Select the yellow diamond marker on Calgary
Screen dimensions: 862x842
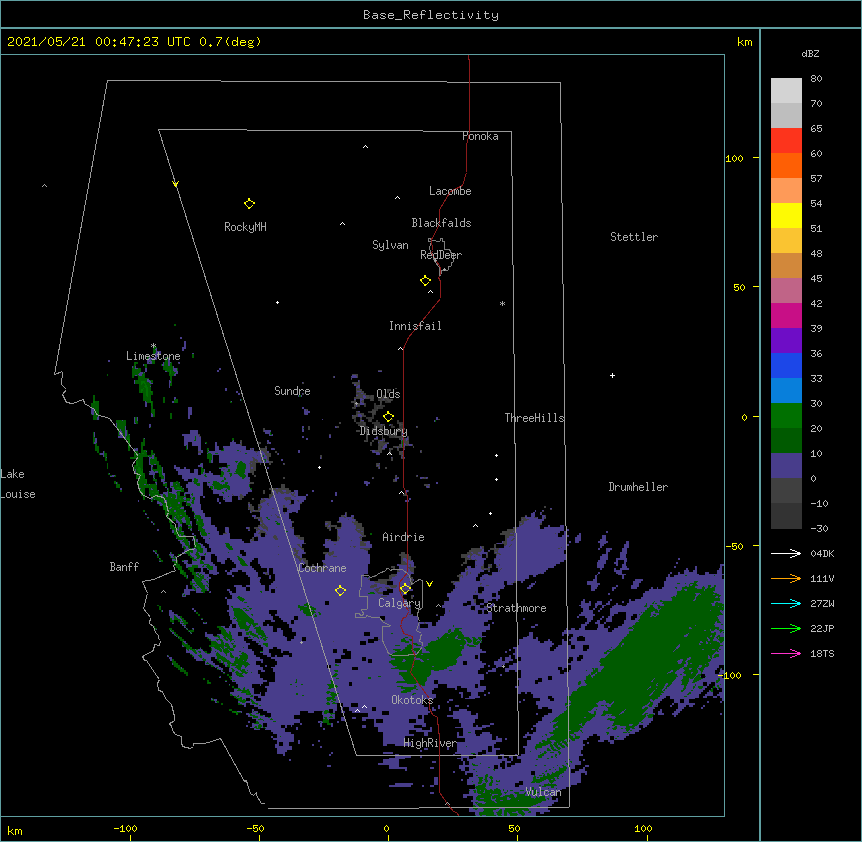(405, 589)
